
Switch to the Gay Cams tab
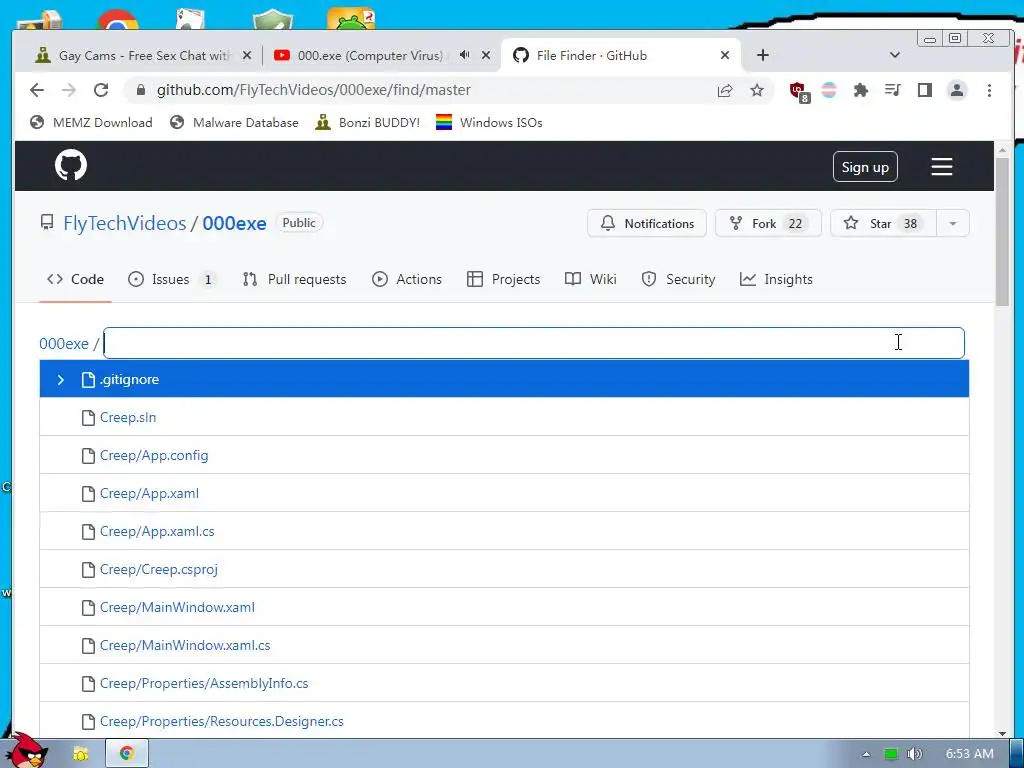click(144, 56)
